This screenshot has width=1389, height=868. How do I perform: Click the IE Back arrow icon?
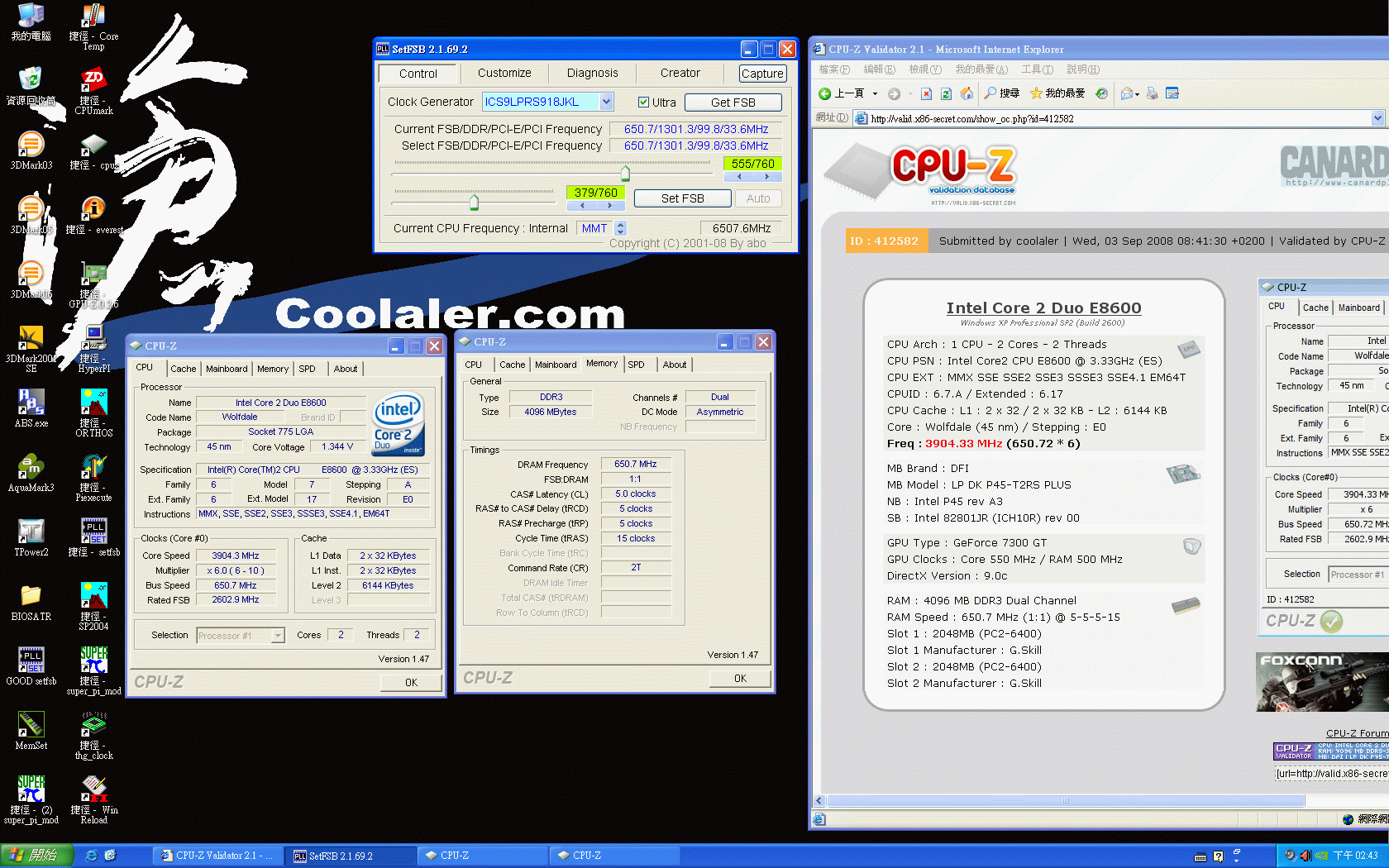824,93
